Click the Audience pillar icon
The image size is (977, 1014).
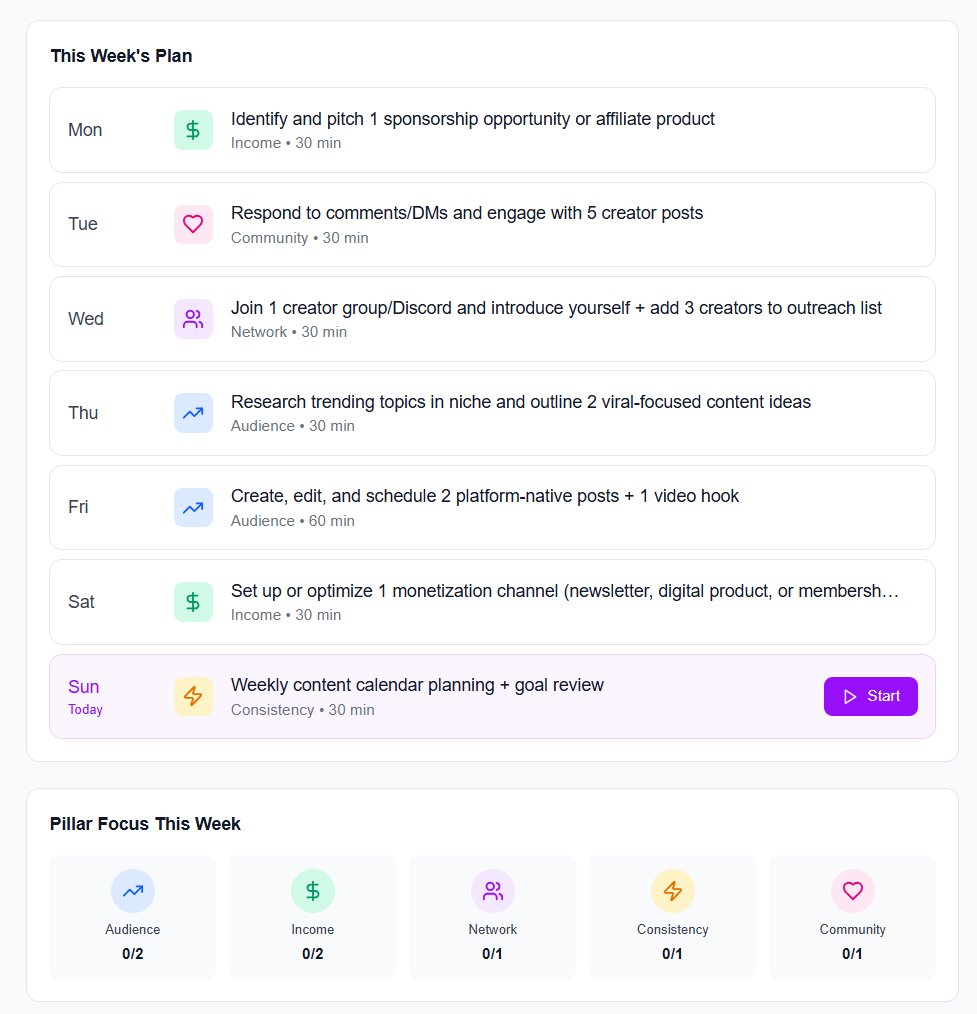click(133, 891)
